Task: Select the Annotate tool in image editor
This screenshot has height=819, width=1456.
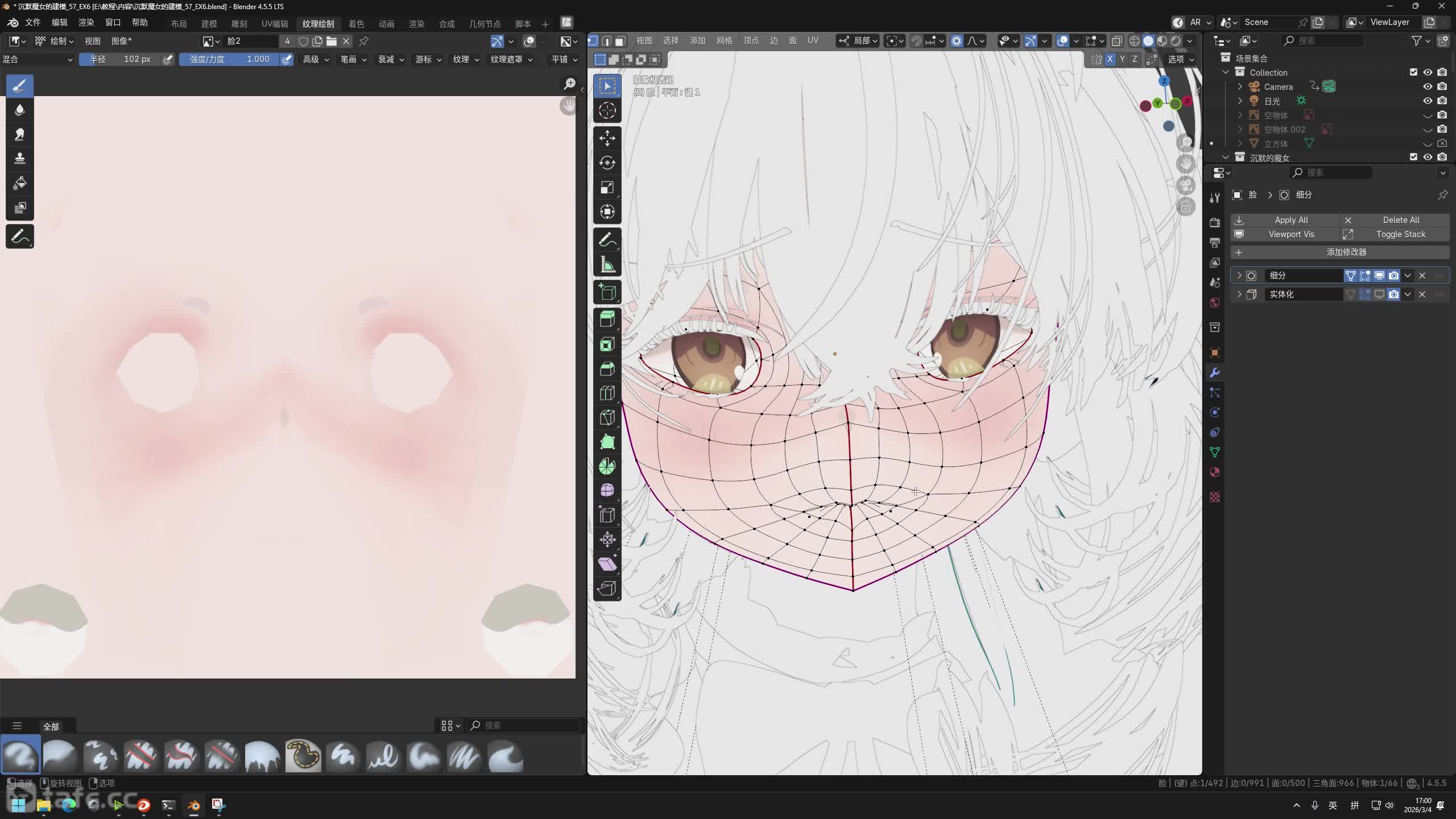Action: [19, 237]
